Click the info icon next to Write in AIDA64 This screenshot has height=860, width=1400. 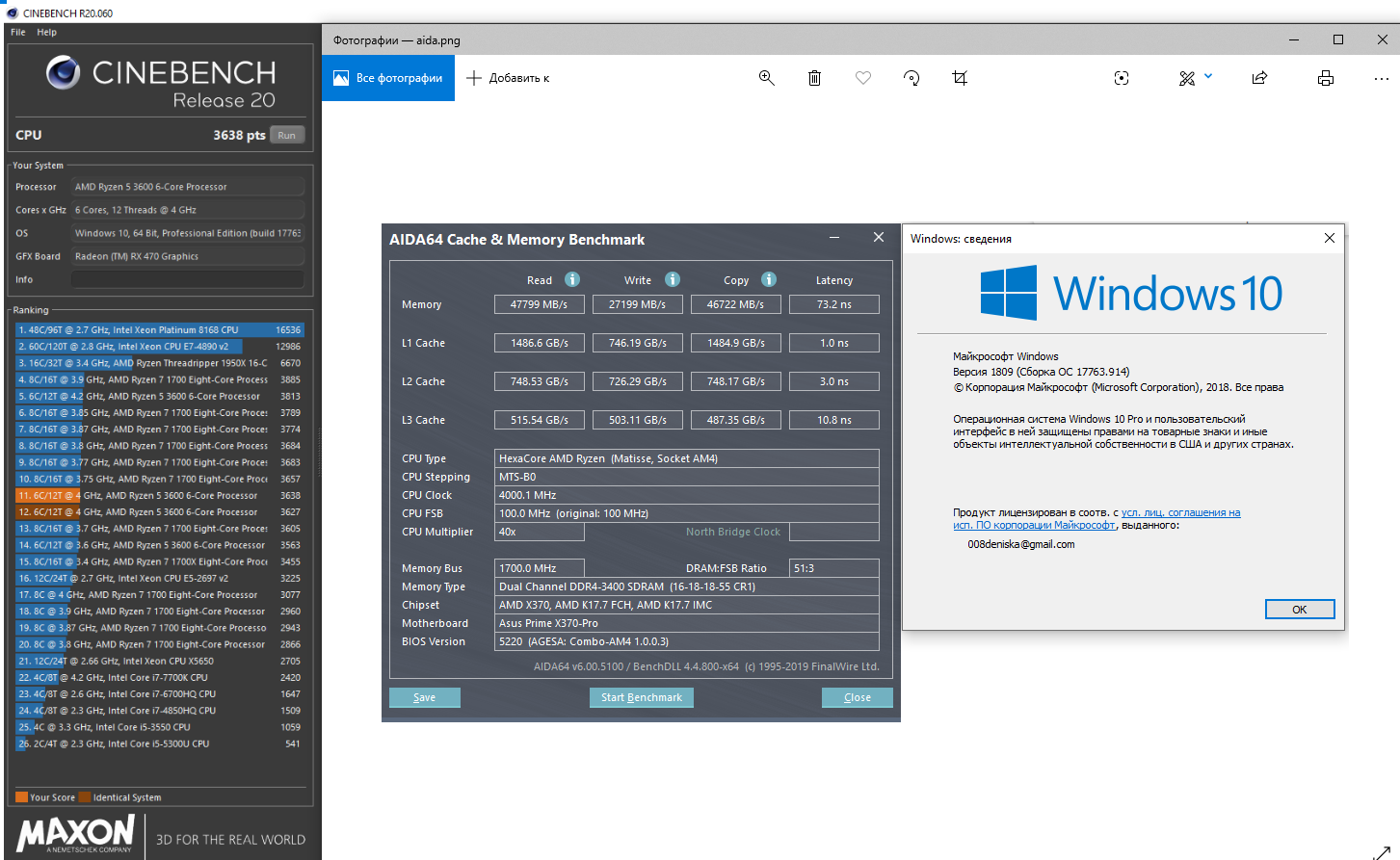pyautogui.click(x=673, y=279)
